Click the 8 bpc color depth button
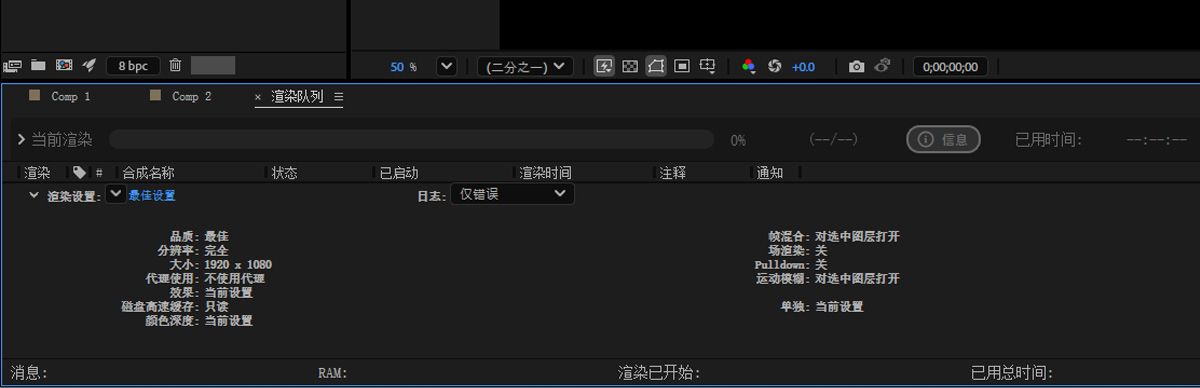The image size is (1200, 388). [133, 66]
